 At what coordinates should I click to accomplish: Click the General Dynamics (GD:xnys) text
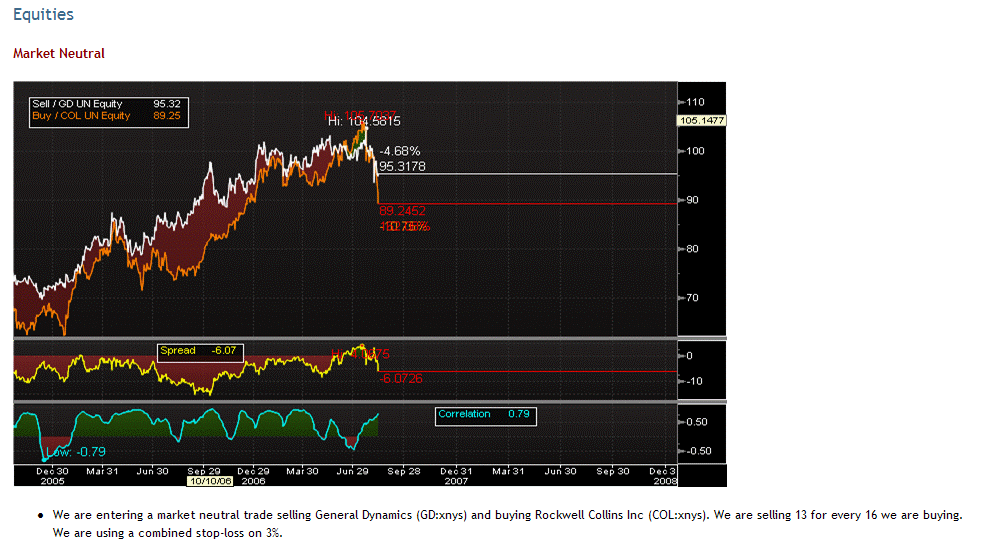point(391,515)
